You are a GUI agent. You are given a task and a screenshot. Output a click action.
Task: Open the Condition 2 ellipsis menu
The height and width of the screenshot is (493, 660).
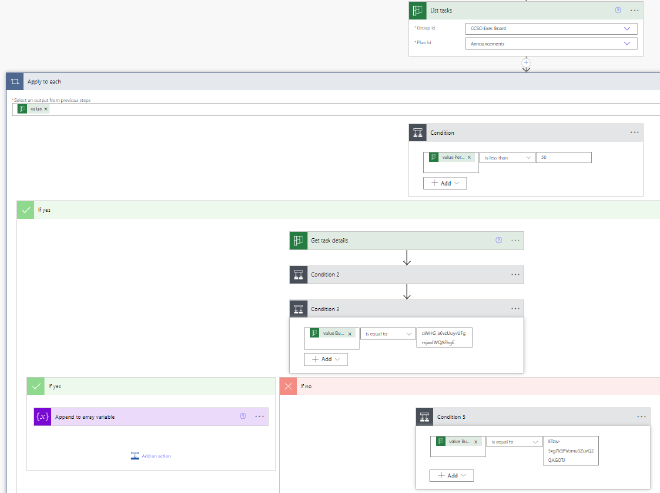click(515, 274)
